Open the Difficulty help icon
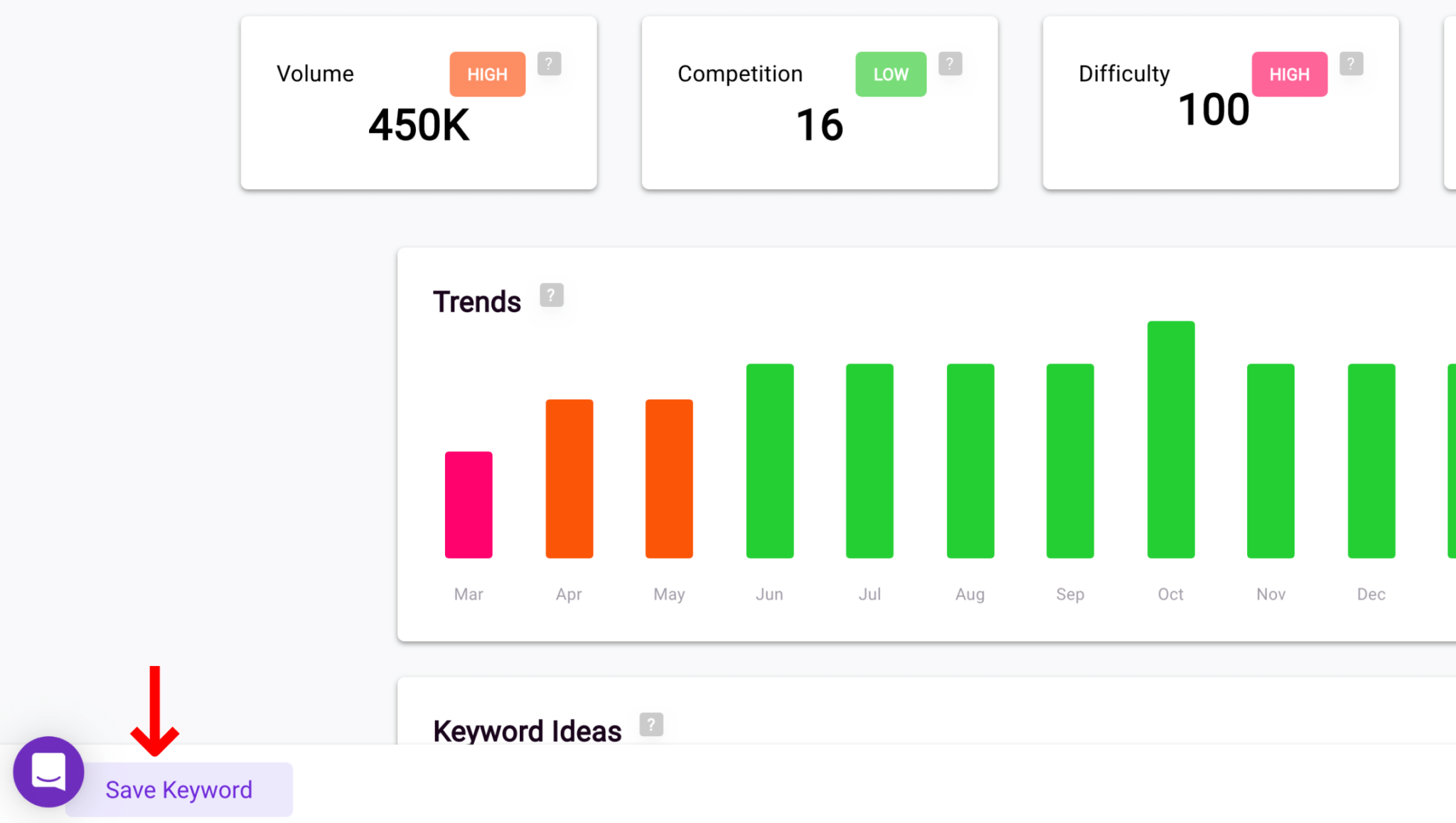 click(1351, 64)
